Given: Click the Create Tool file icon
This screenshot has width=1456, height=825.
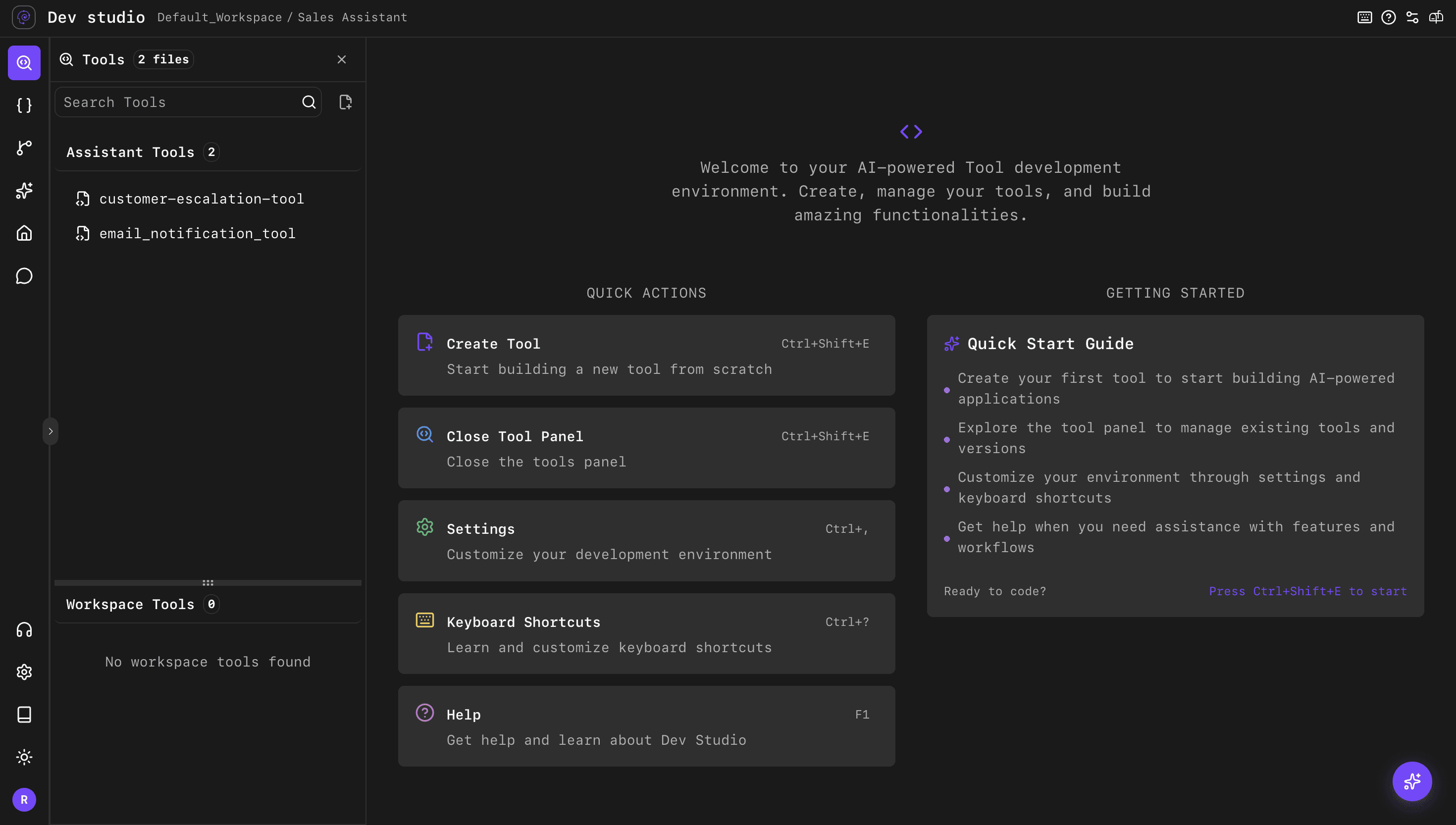Looking at the screenshot, I should coord(425,342).
